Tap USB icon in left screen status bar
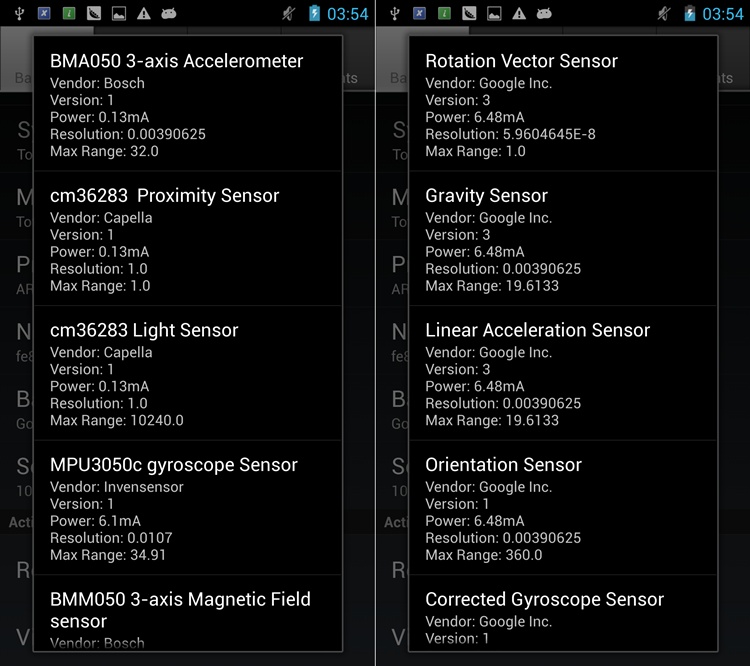Viewport: 750px width, 666px height. click(x=19, y=13)
